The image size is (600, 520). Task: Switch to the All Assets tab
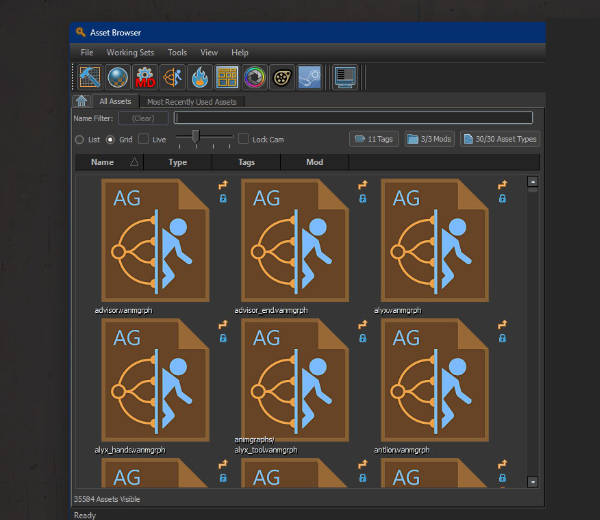point(115,101)
